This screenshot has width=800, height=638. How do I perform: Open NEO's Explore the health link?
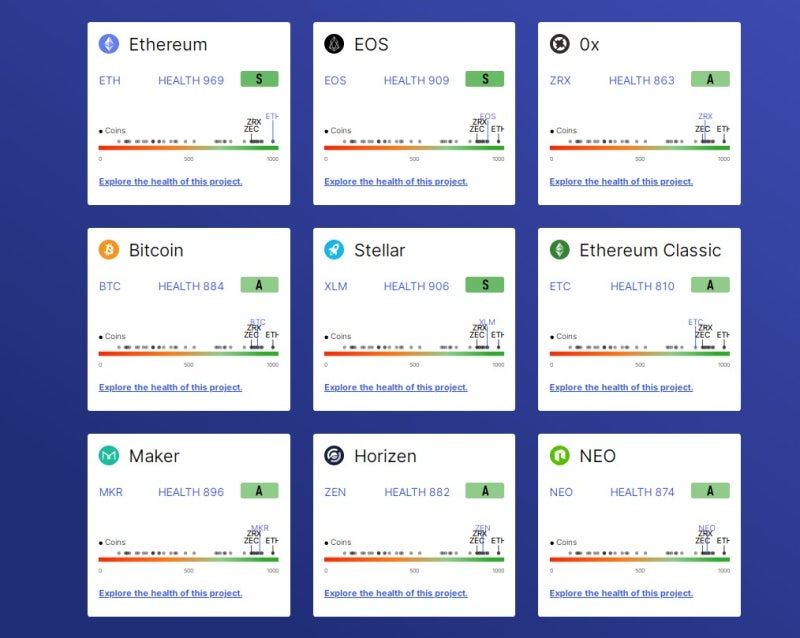click(621, 593)
